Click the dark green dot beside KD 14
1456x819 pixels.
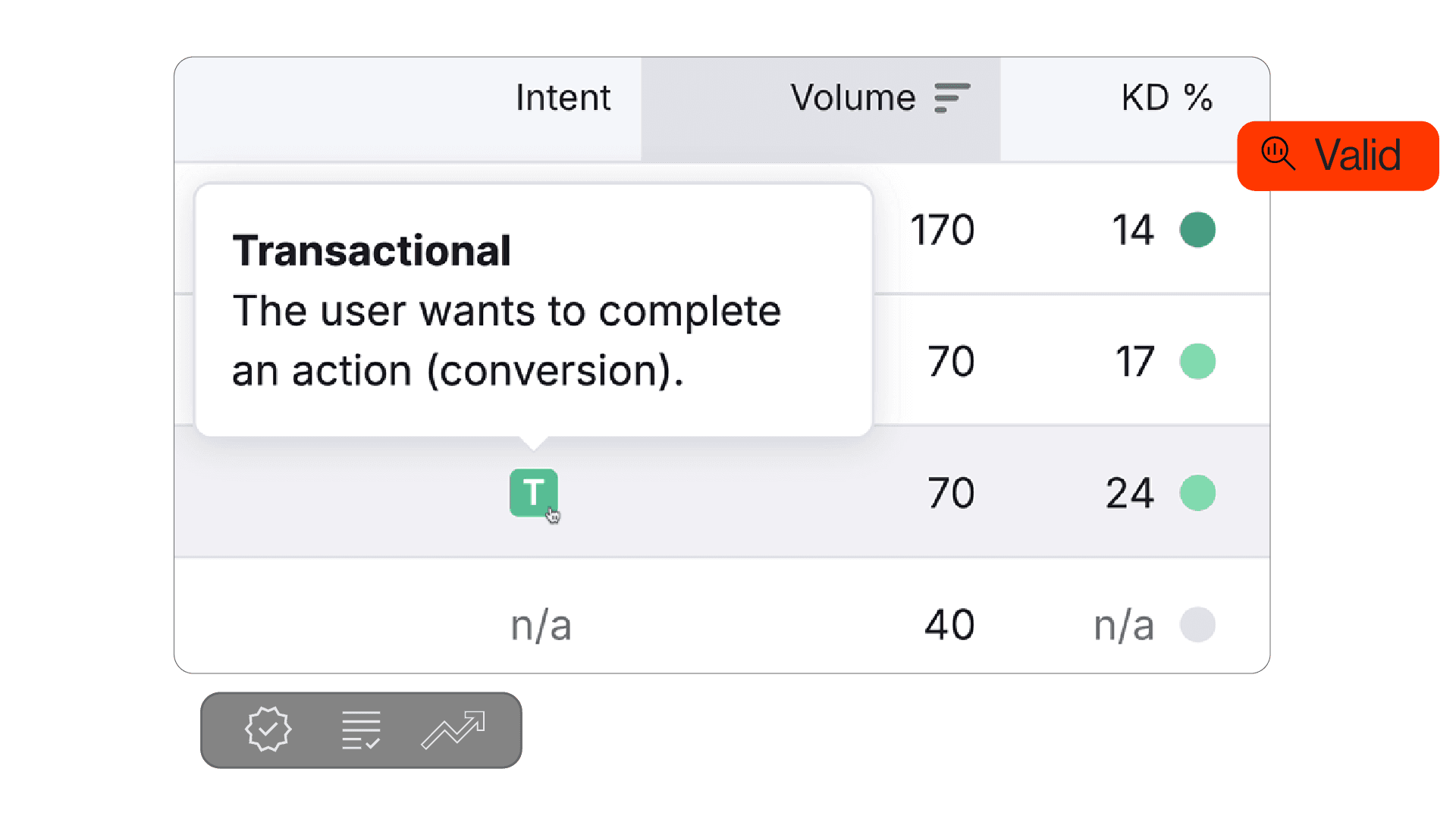point(1197,230)
